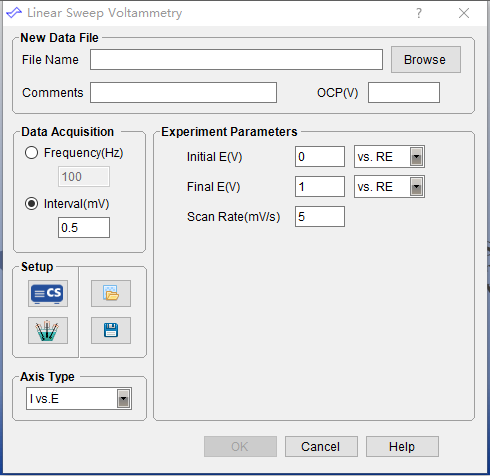
Task: Expand the Final E vs. RE dropdown
Action: (x=416, y=187)
